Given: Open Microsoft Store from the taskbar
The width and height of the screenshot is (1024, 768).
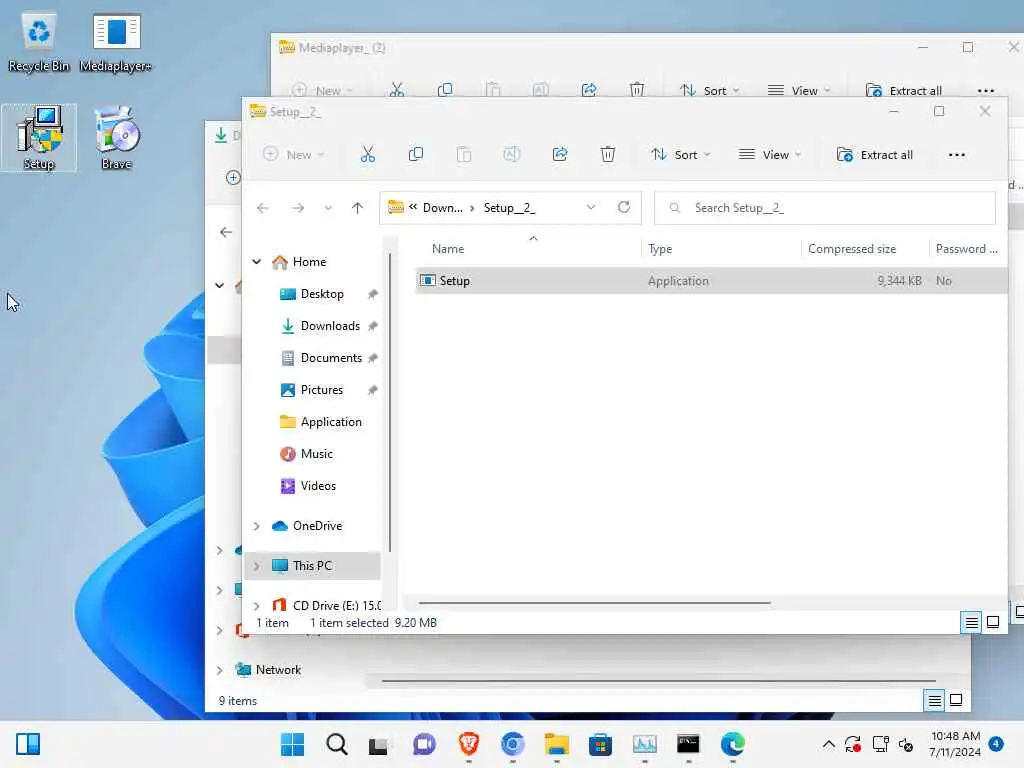Looking at the screenshot, I should 600,744.
